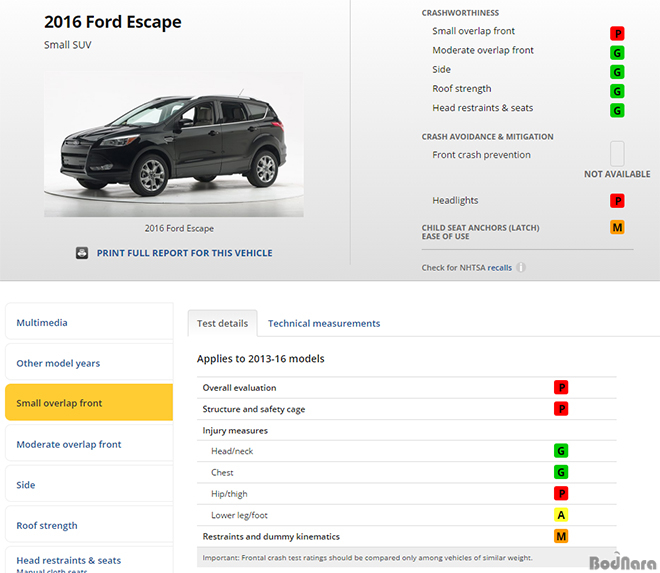The height and width of the screenshot is (573, 660).
Task: Click the M badge for Child seat anchors
Action: pyautogui.click(x=617, y=227)
